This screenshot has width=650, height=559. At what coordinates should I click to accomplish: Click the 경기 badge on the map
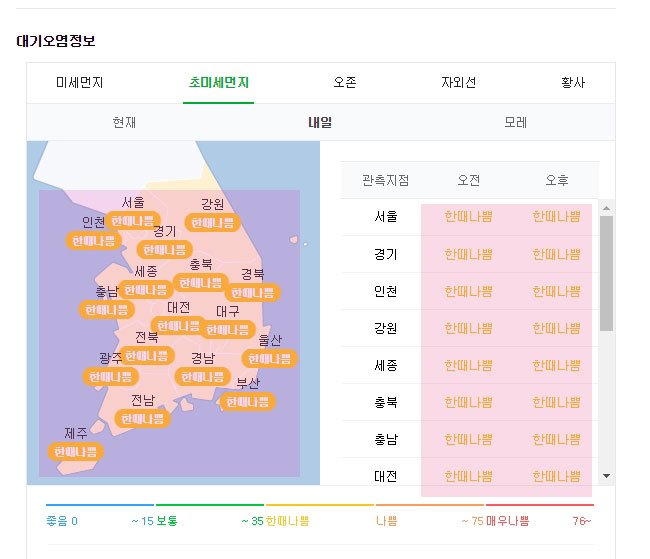(165, 250)
